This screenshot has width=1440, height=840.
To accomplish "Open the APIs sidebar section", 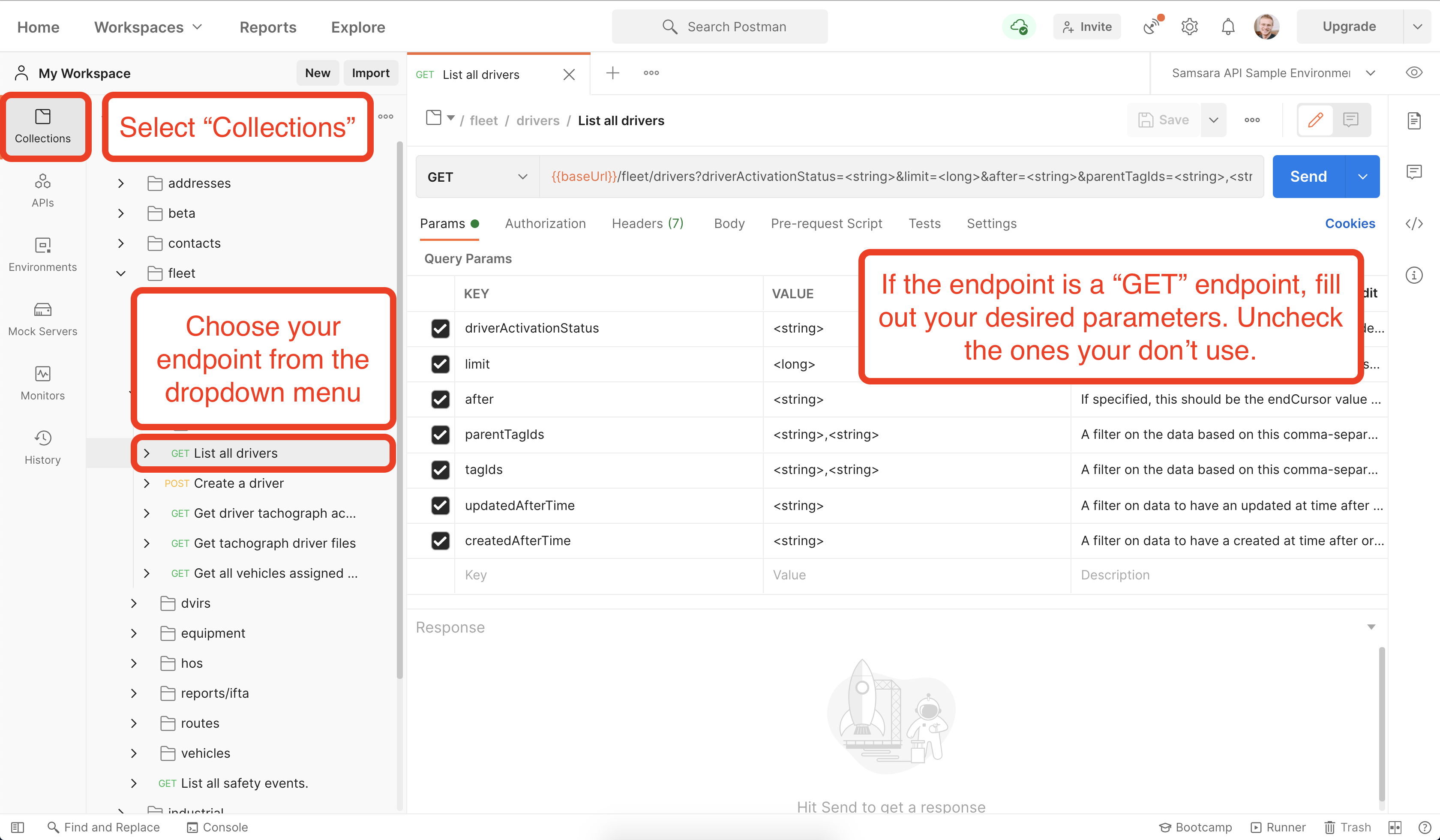I will pos(42,190).
